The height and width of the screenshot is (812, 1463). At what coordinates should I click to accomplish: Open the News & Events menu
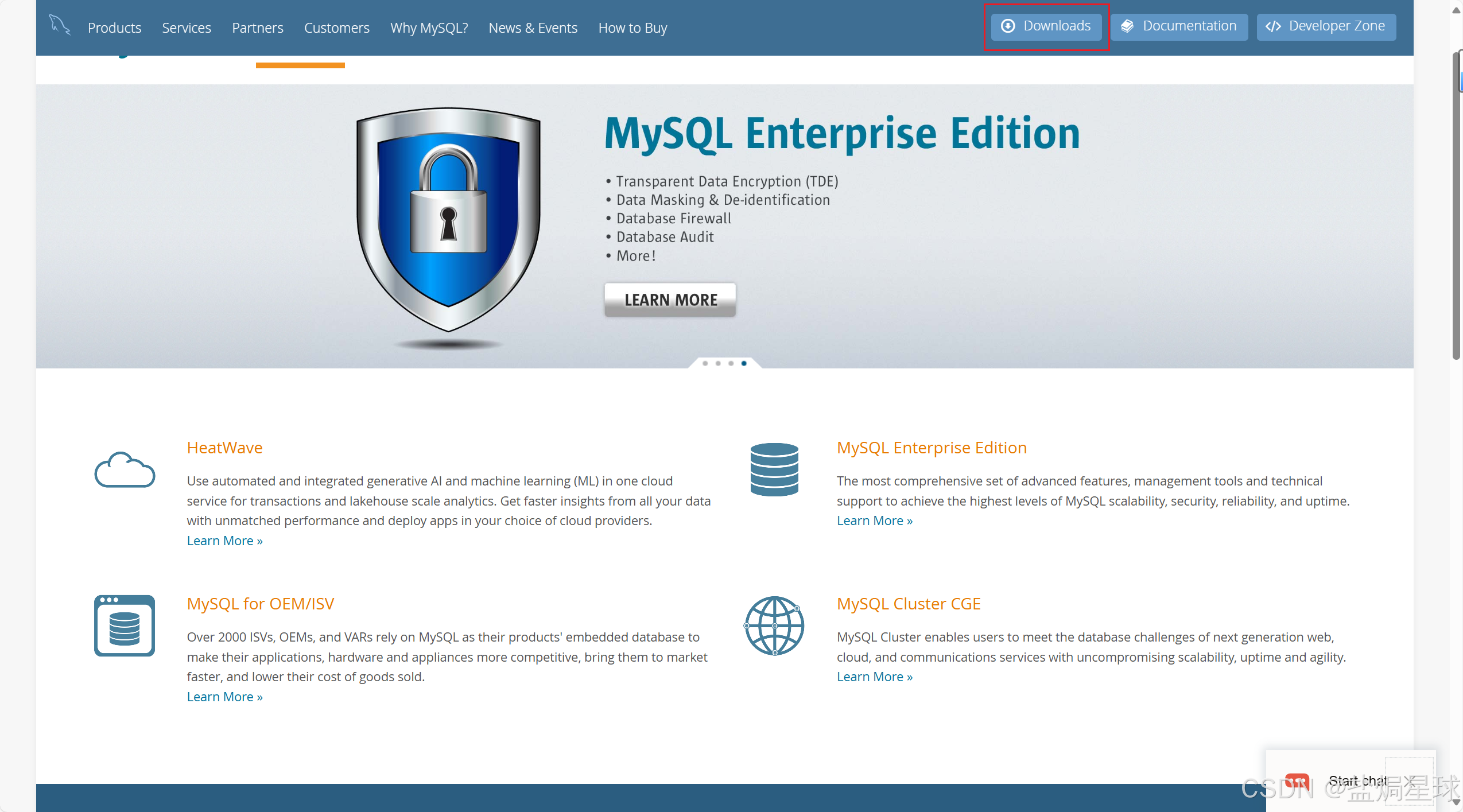533,28
